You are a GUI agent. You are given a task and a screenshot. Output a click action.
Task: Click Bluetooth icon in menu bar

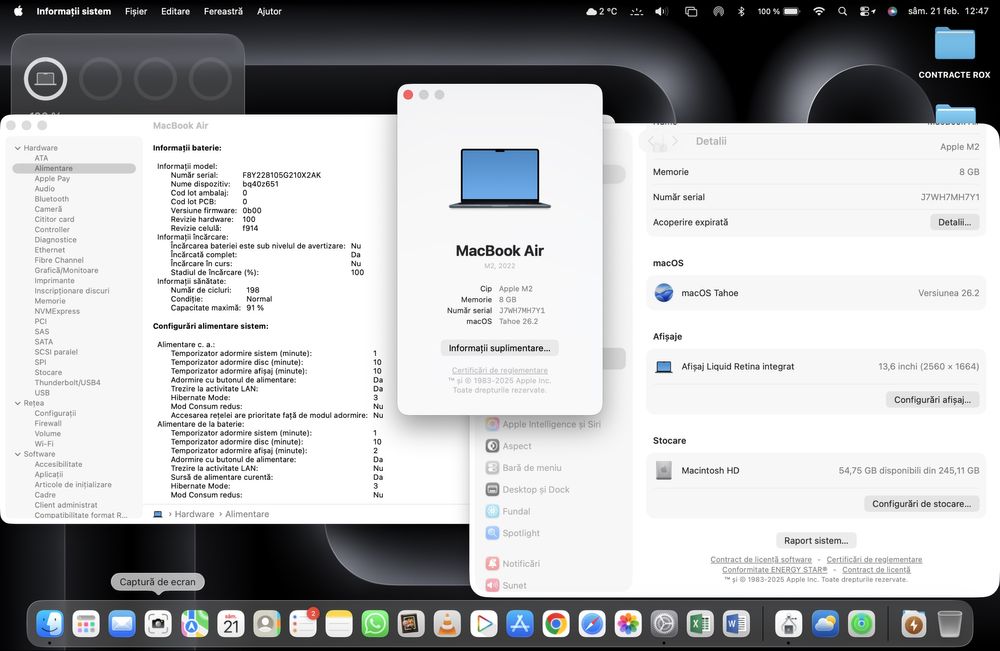click(741, 11)
